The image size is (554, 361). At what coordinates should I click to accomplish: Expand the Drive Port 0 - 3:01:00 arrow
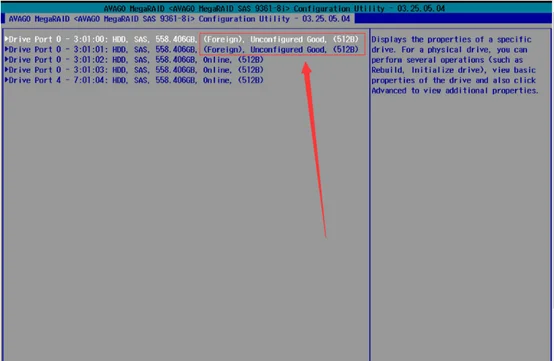pos(6,39)
